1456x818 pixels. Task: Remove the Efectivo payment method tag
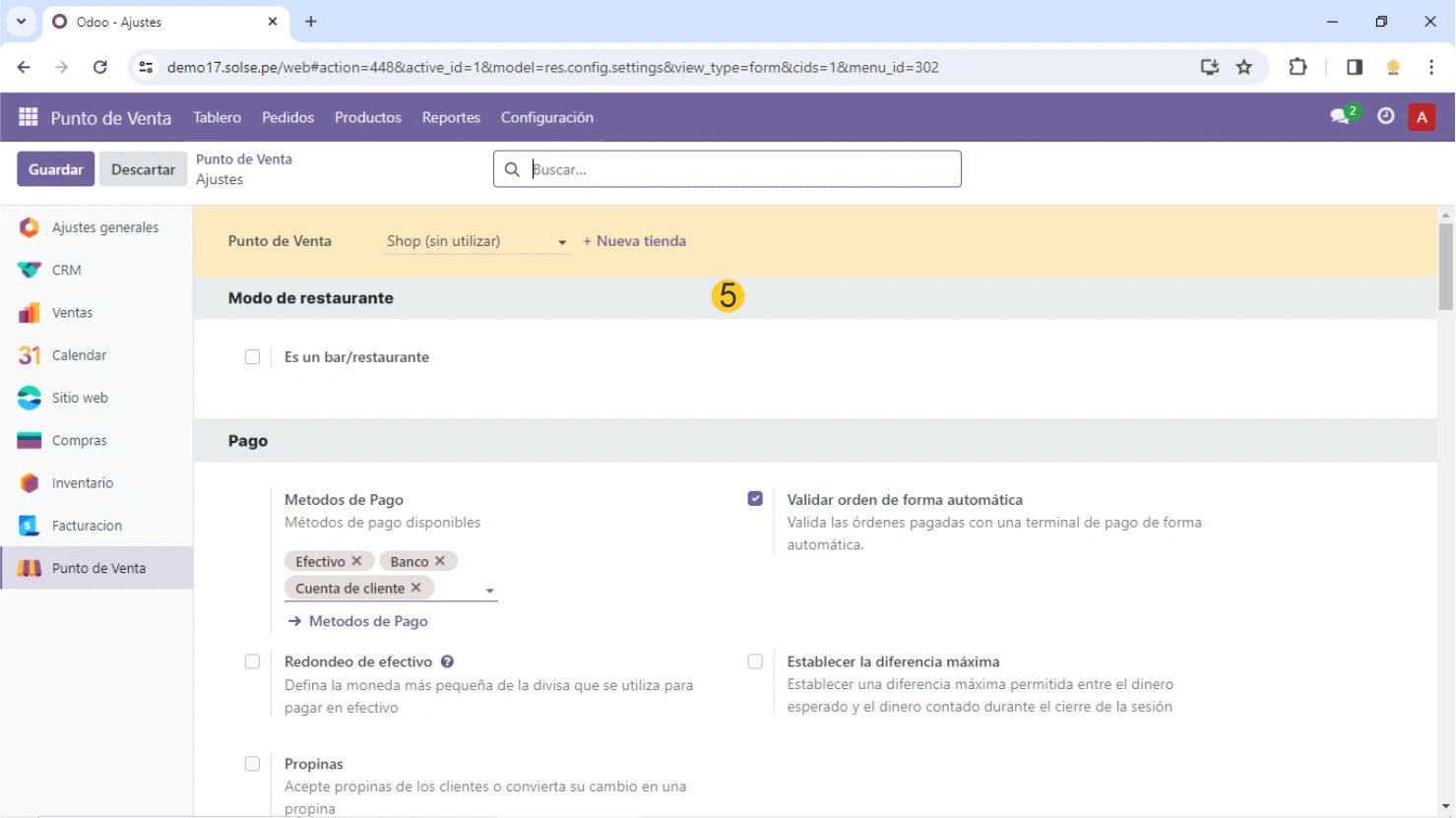[356, 561]
